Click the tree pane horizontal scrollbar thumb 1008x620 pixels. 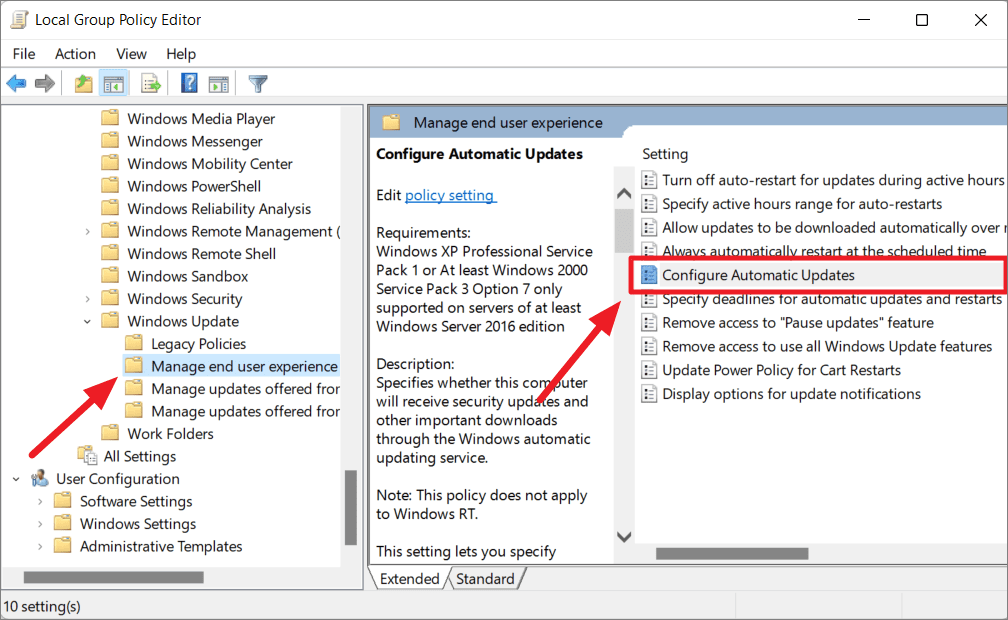pos(114,578)
